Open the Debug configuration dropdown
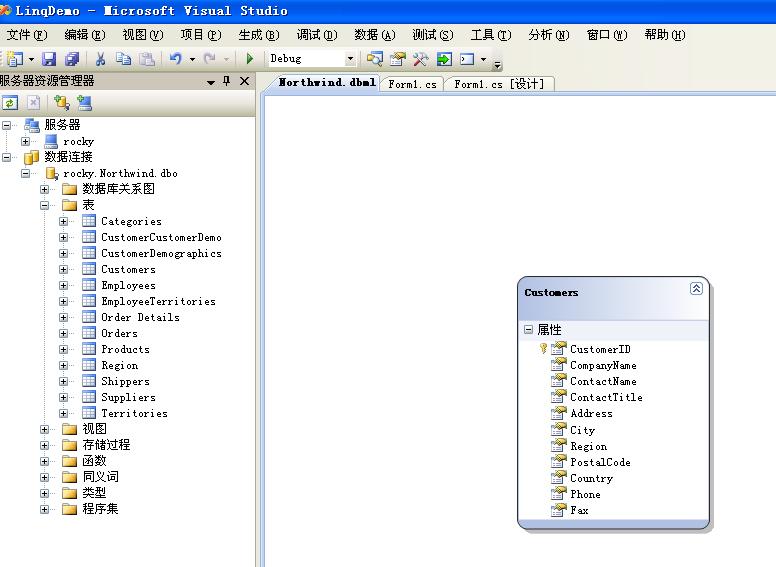 350,59
